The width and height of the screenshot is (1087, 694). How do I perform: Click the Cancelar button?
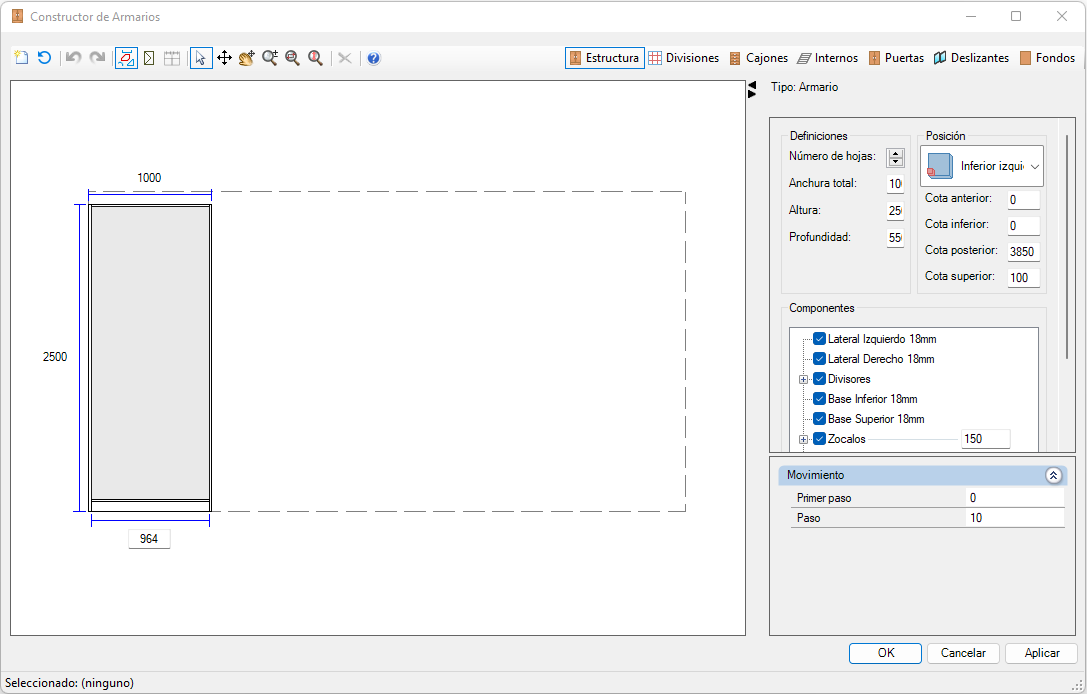963,653
